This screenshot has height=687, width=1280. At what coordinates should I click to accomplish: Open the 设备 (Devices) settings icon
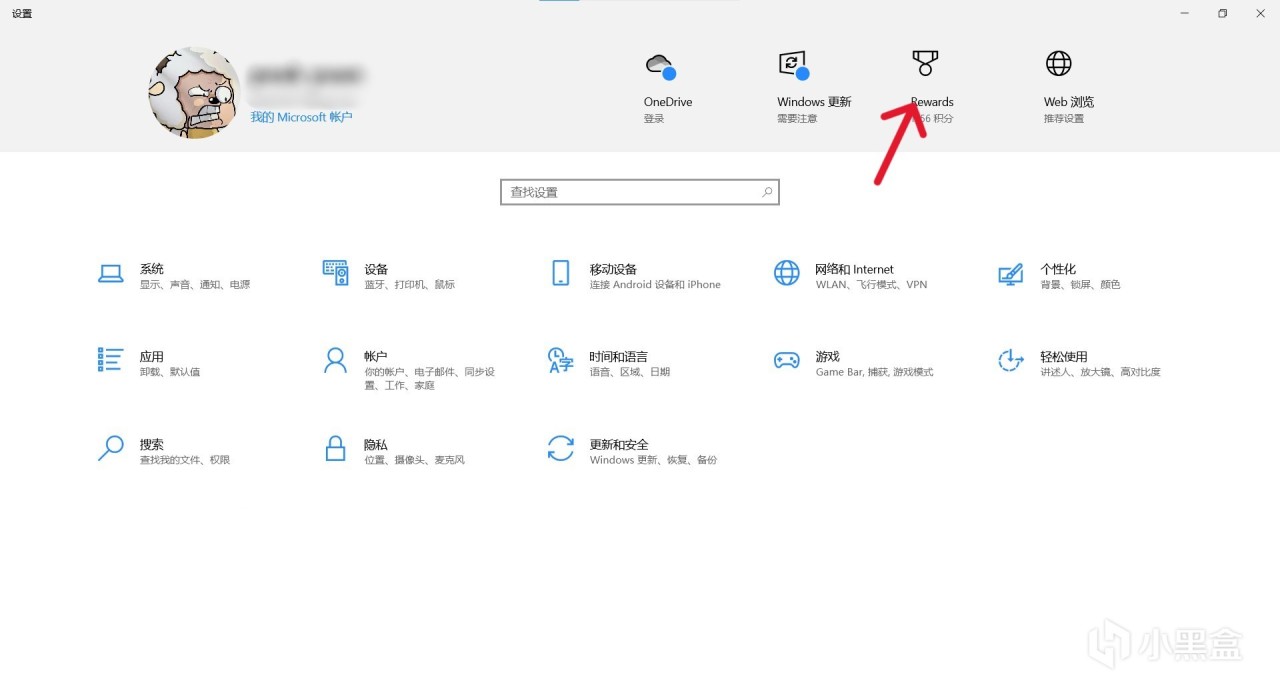335,273
